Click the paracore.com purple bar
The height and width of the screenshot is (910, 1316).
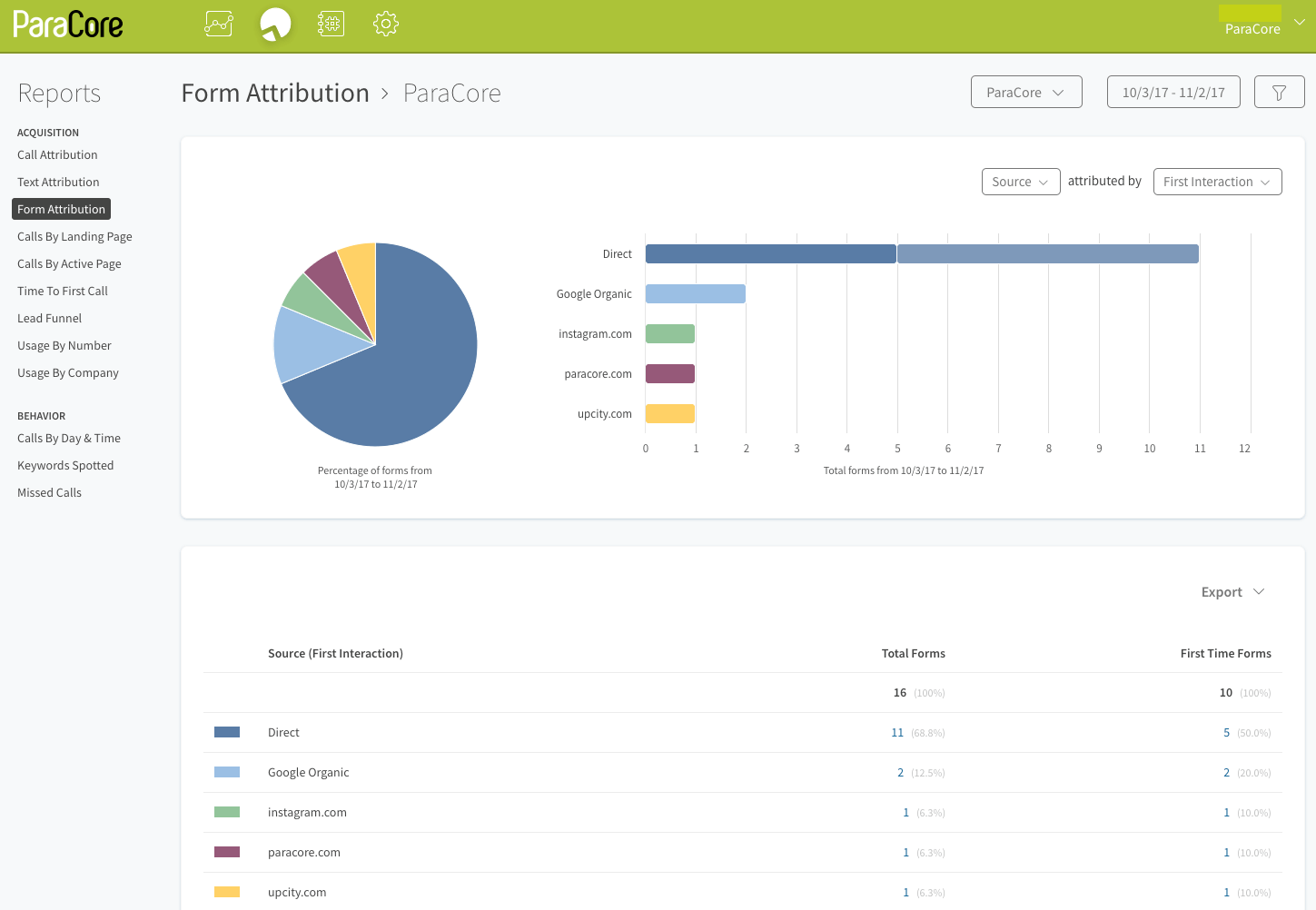(x=670, y=373)
